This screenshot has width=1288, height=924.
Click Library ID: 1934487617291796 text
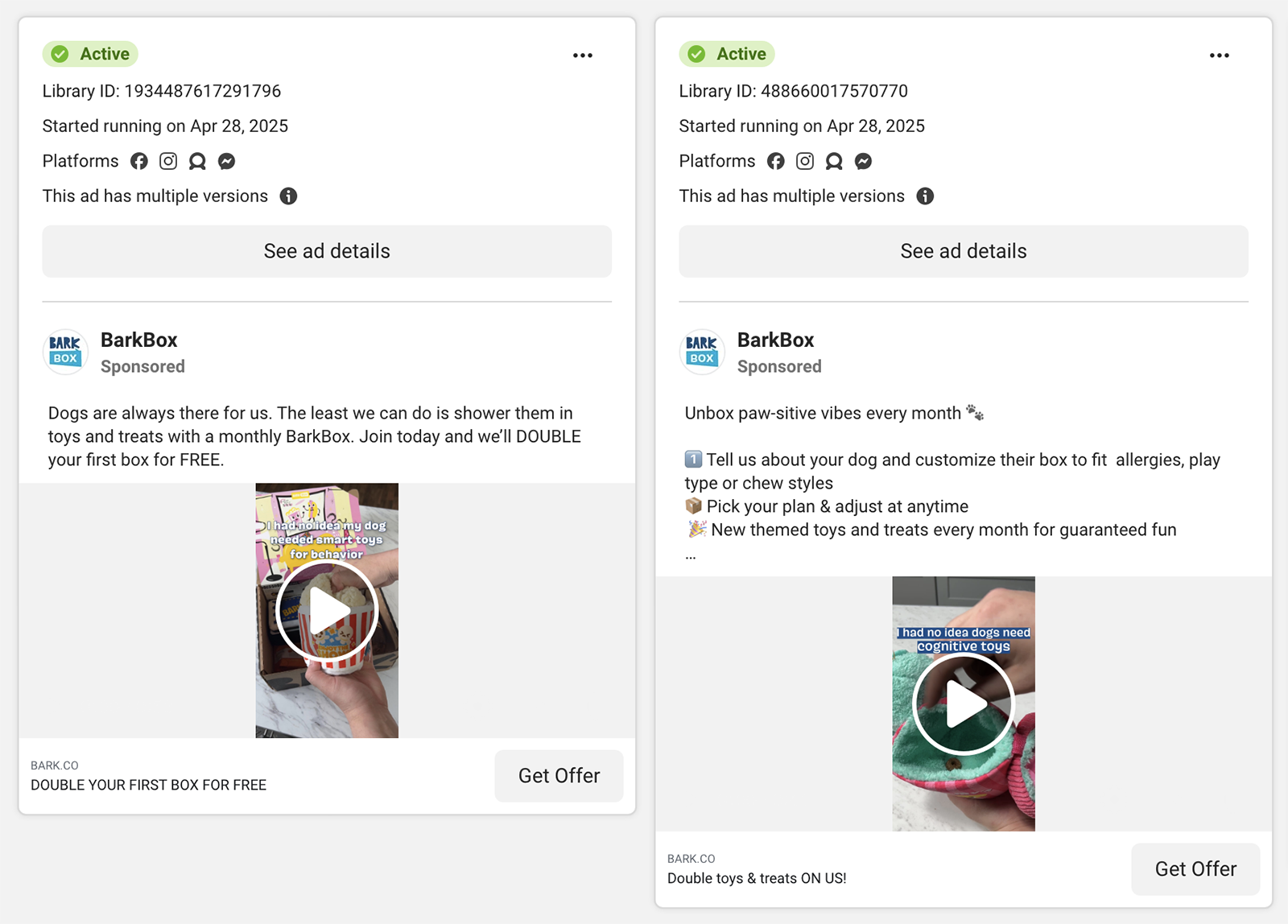point(162,91)
